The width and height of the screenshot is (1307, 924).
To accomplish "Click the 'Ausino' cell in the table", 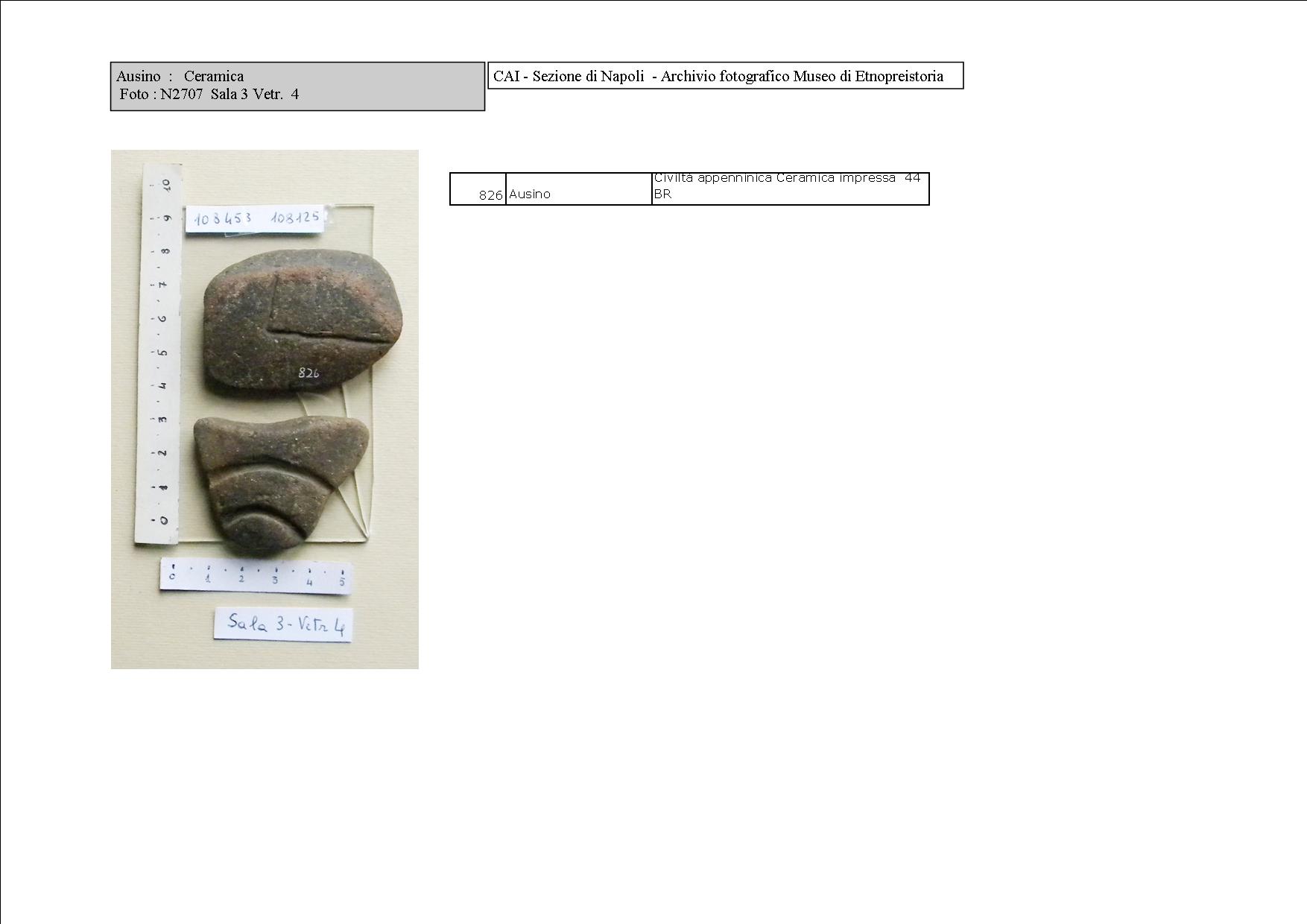I will (579, 189).
